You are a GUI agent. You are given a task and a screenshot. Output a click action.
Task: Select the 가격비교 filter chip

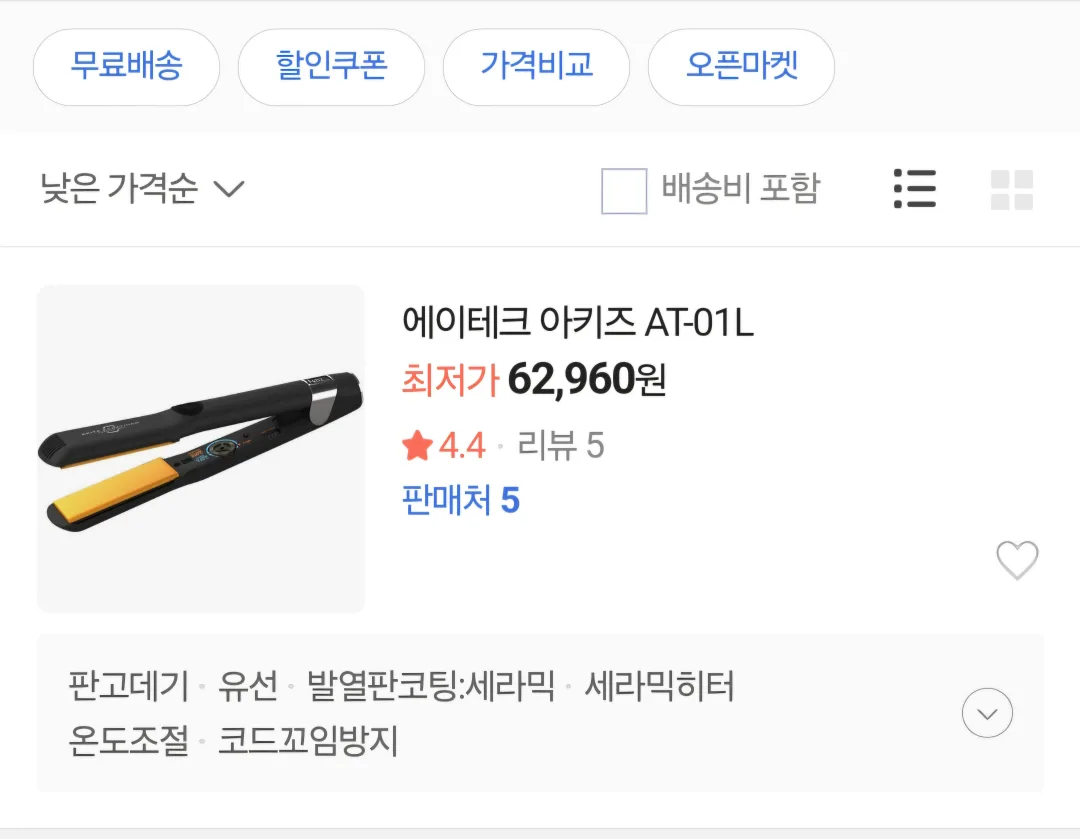coord(536,67)
